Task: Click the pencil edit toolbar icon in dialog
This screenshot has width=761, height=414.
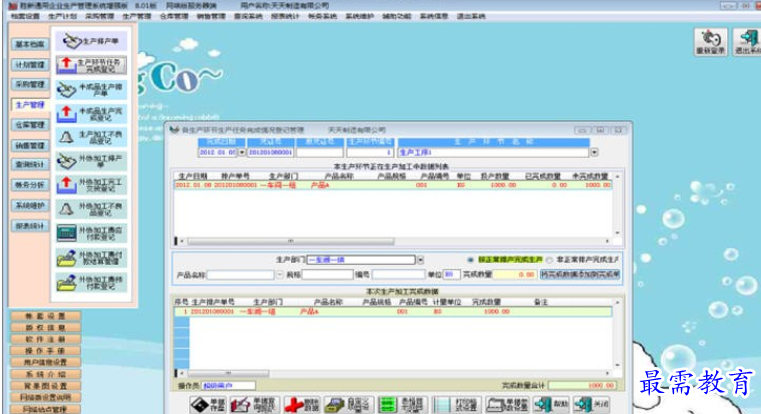Action: [253, 404]
